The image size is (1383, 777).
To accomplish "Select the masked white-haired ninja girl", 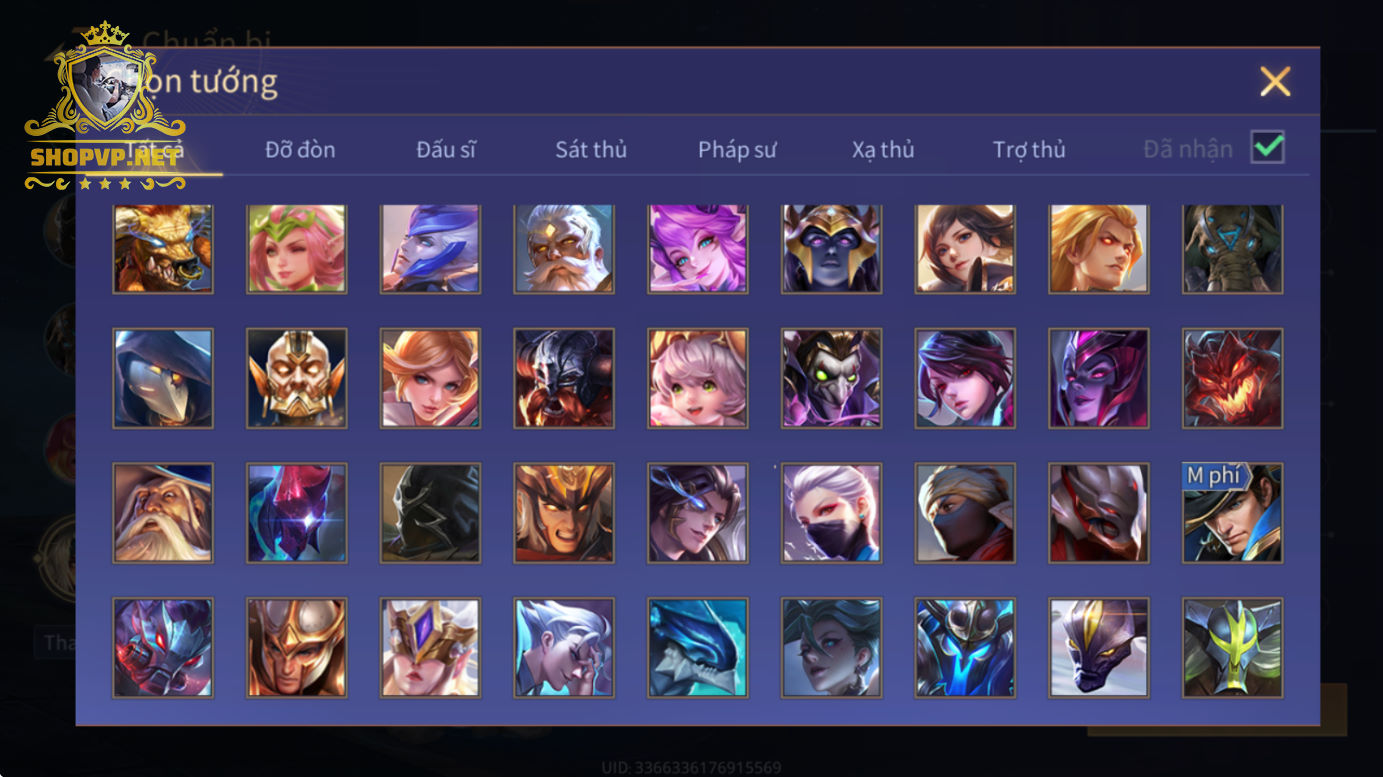I will (832, 513).
